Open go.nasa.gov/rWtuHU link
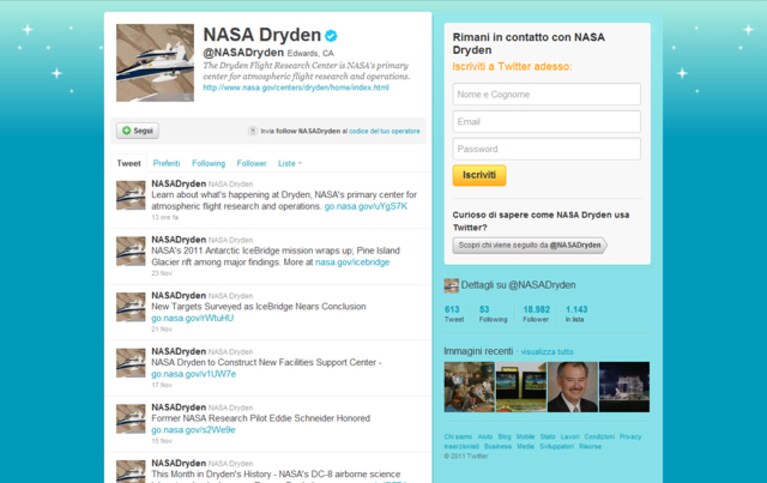Viewport: 767px width, 483px height. [192, 318]
